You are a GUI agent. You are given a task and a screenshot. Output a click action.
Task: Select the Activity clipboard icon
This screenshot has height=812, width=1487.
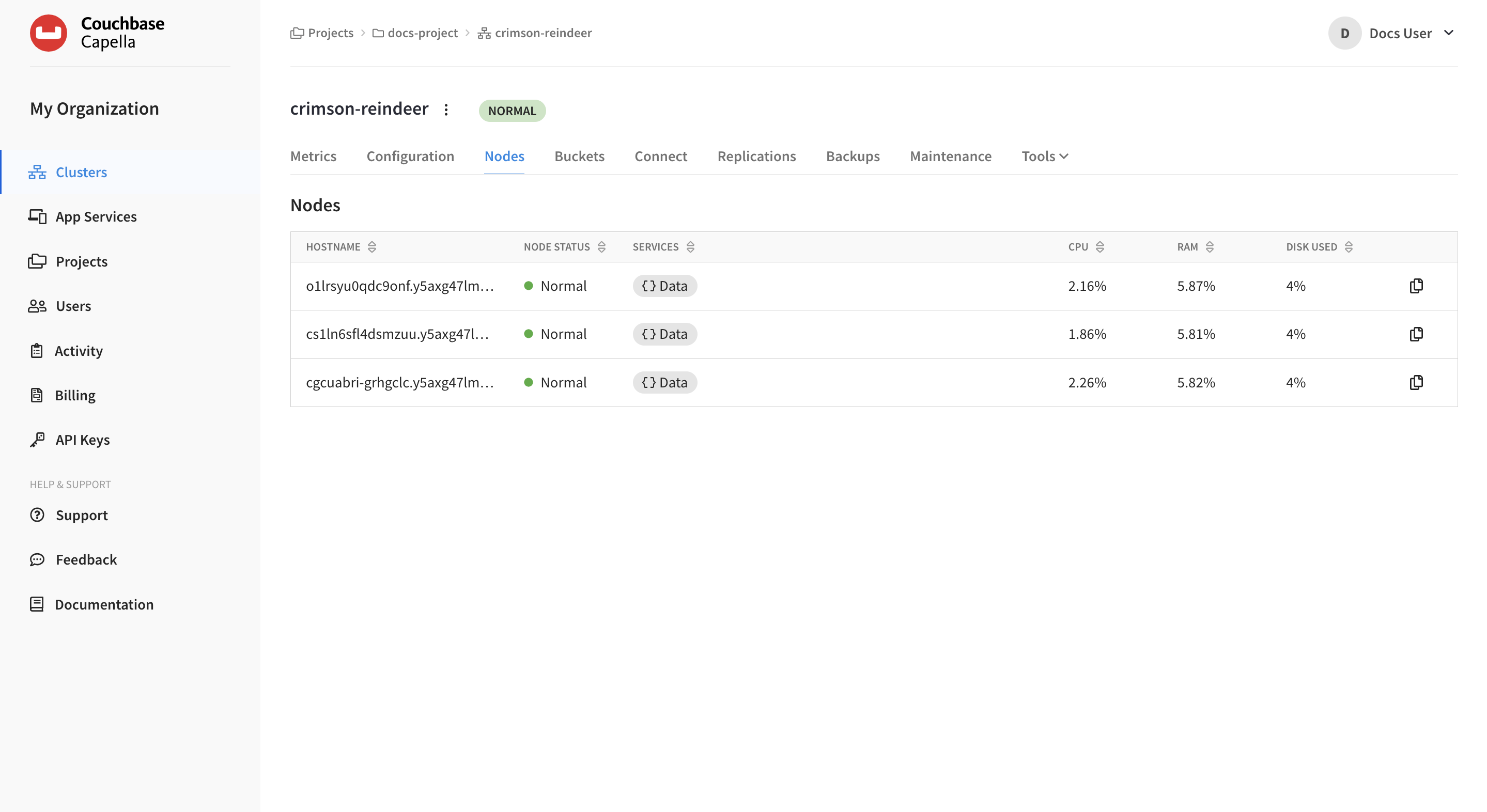pyautogui.click(x=36, y=350)
